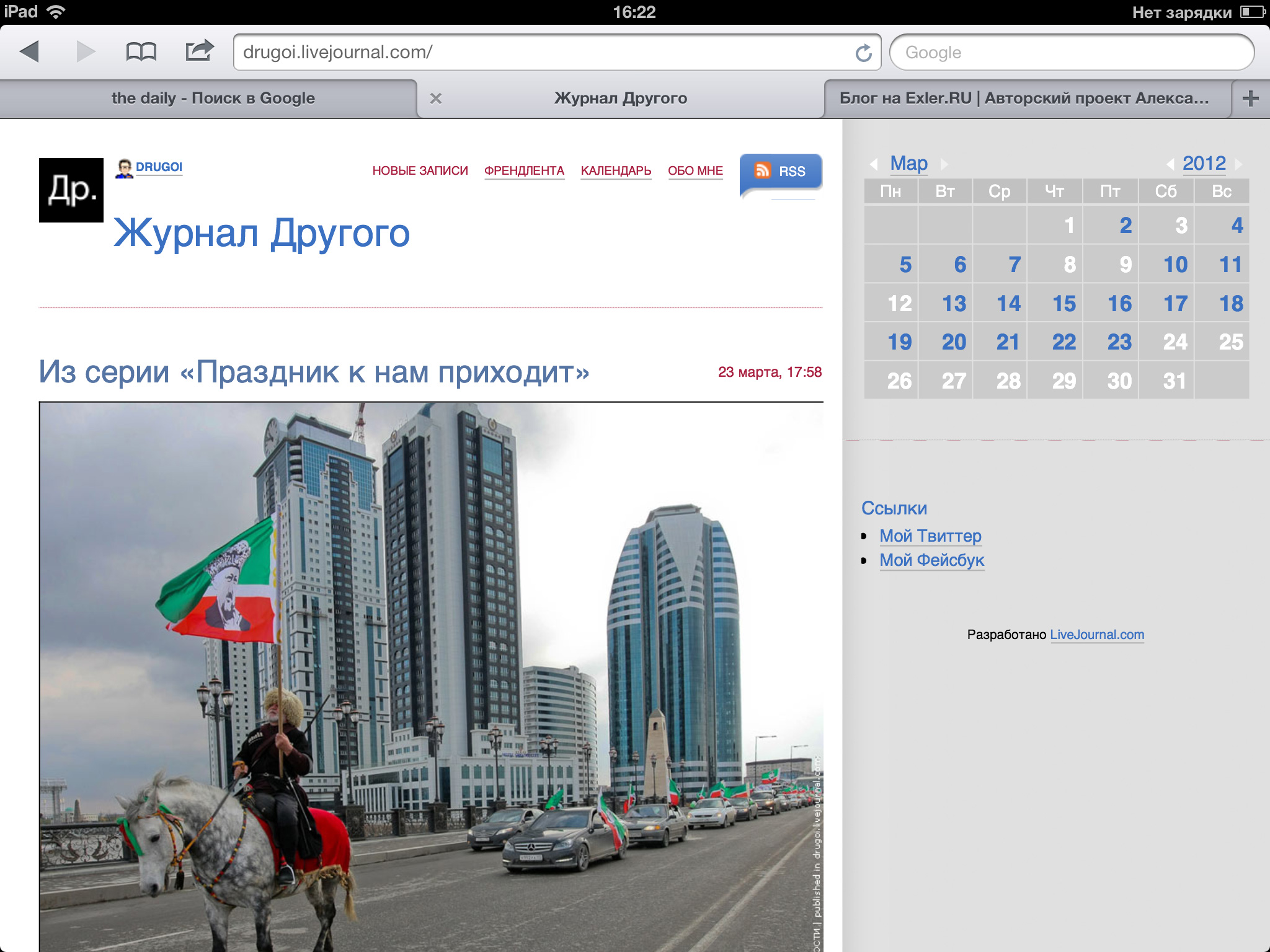This screenshot has width=1270, height=952.
Task: Click the Др. blog logo
Action: pyautogui.click(x=71, y=190)
